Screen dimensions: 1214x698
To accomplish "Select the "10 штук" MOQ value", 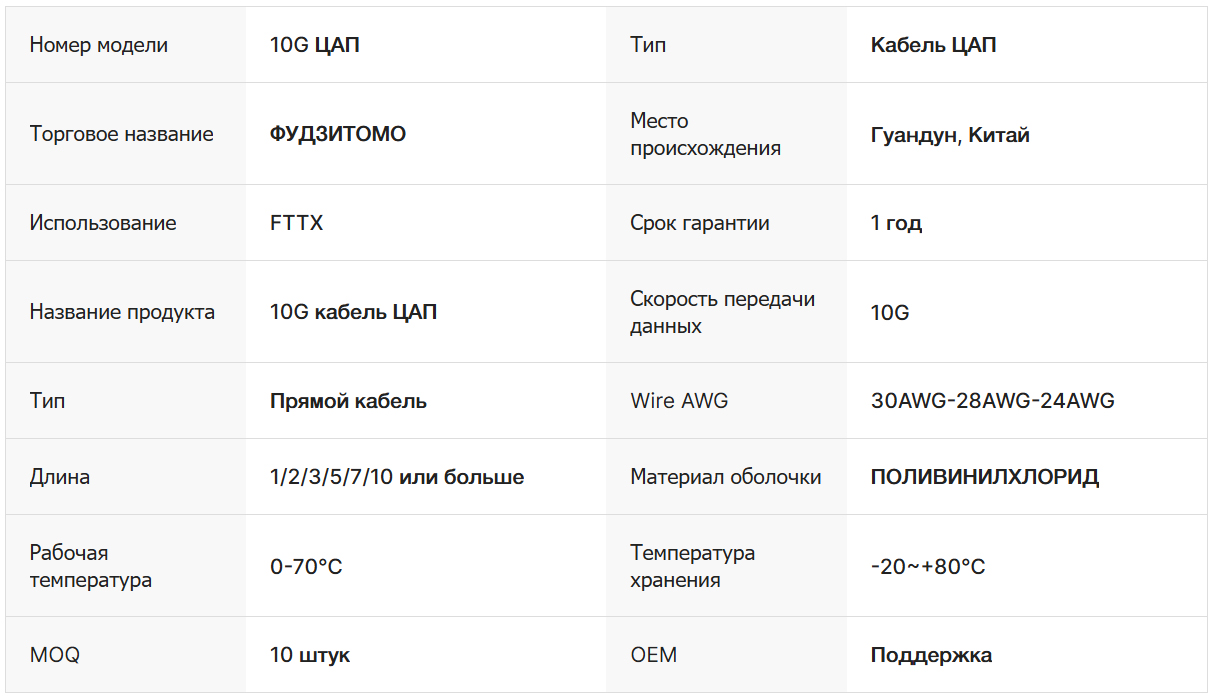I will point(310,655).
